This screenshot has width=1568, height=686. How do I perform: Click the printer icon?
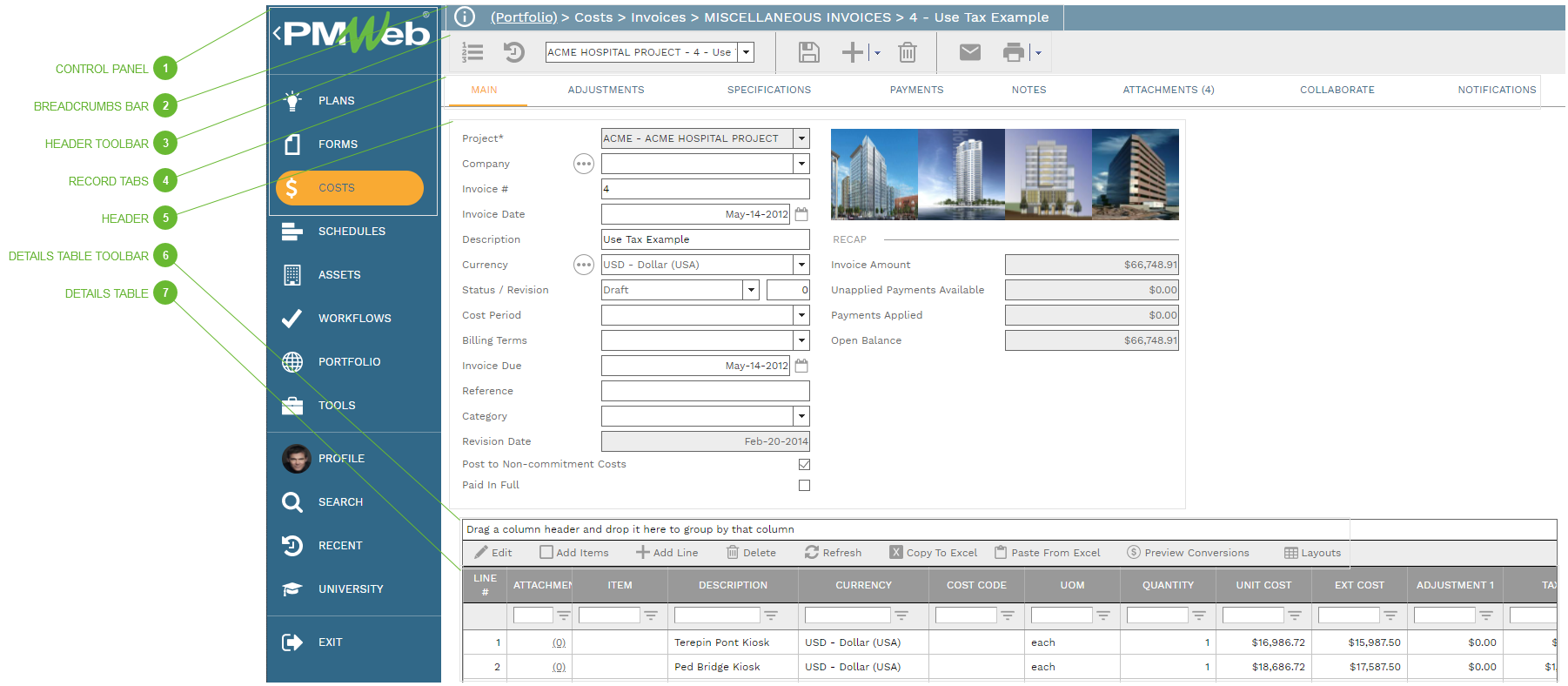point(1014,52)
